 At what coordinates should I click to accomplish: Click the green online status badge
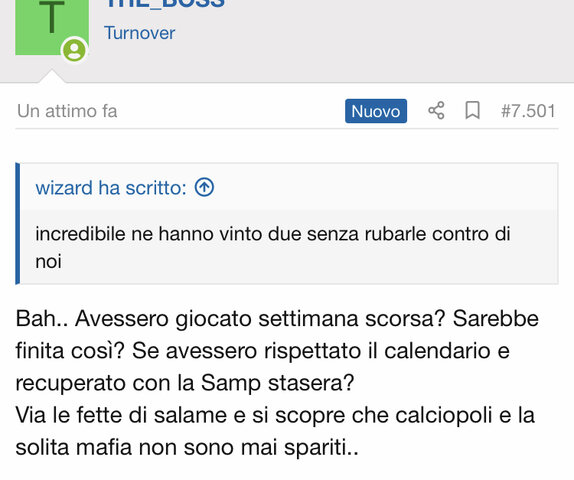click(x=74, y=50)
